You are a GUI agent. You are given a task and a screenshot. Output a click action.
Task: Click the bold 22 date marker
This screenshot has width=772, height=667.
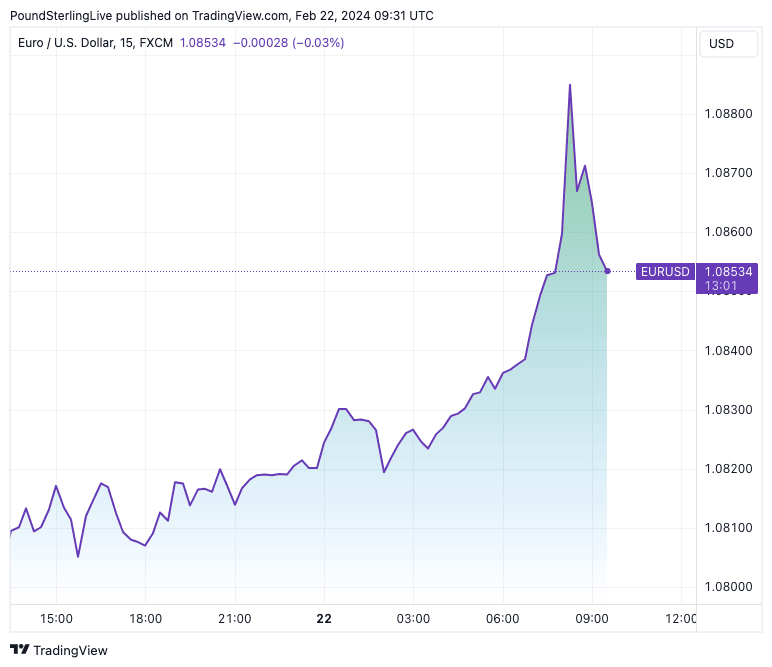pyautogui.click(x=323, y=619)
